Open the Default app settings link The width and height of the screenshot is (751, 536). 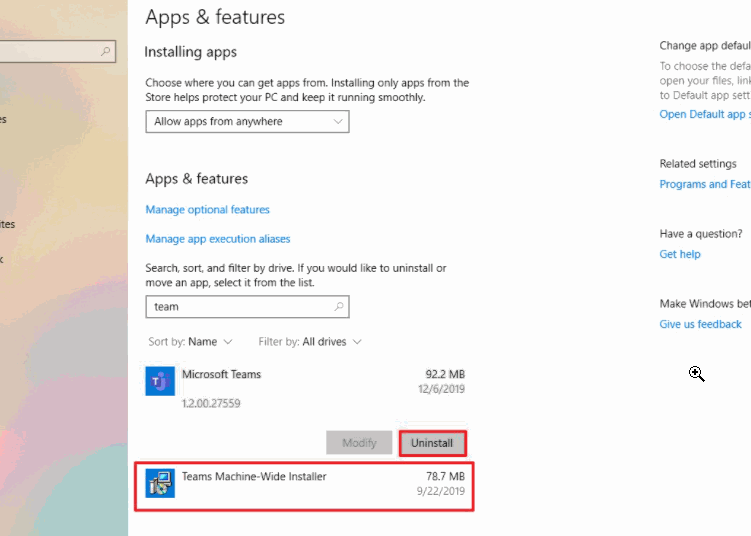pos(705,114)
